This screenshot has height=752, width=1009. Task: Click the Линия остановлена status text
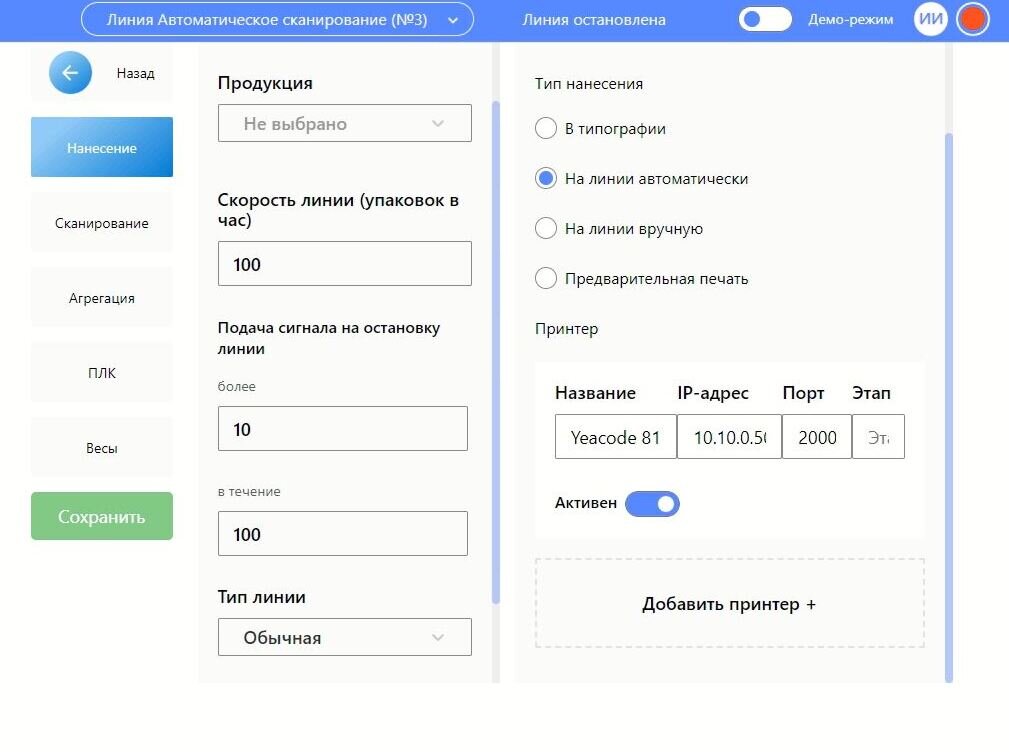pos(593,20)
